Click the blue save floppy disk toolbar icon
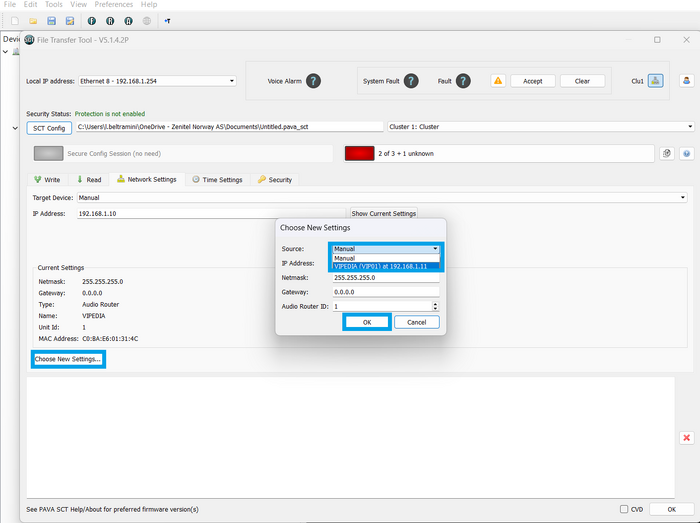Screen dimensions: 700x523 tap(51, 21)
